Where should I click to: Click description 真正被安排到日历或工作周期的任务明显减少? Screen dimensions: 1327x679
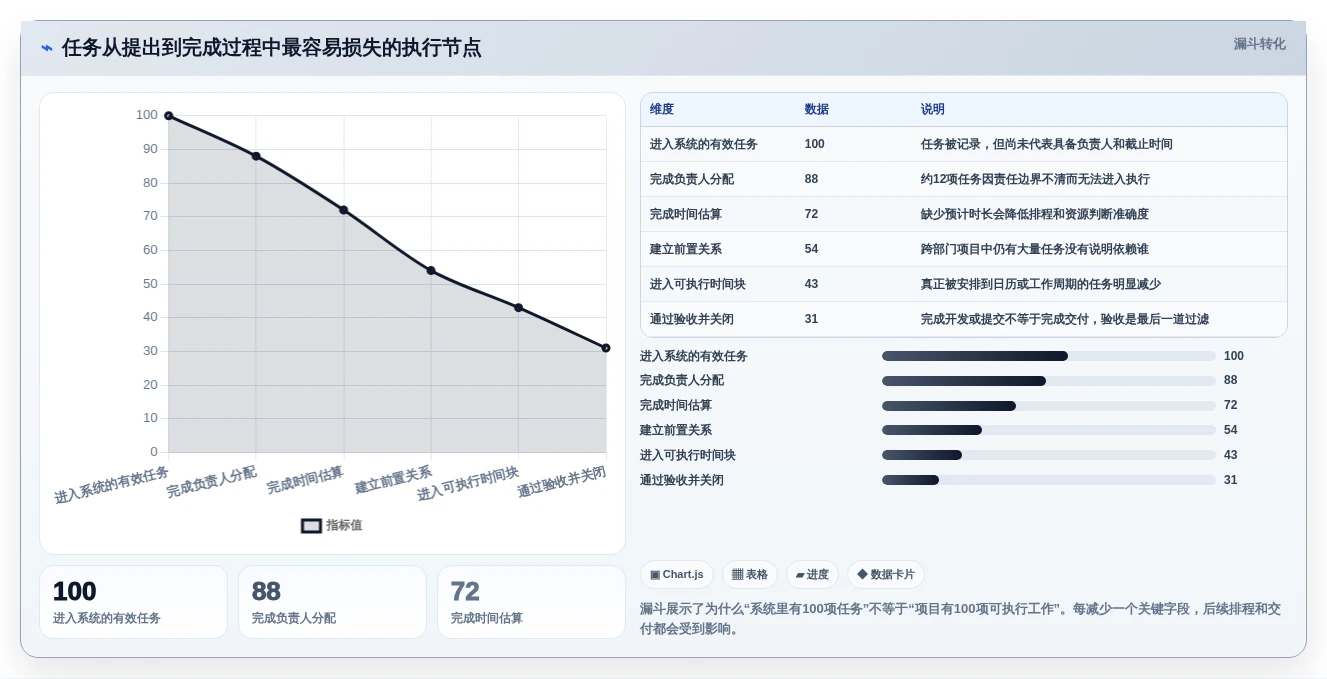pyautogui.click(x=1041, y=284)
